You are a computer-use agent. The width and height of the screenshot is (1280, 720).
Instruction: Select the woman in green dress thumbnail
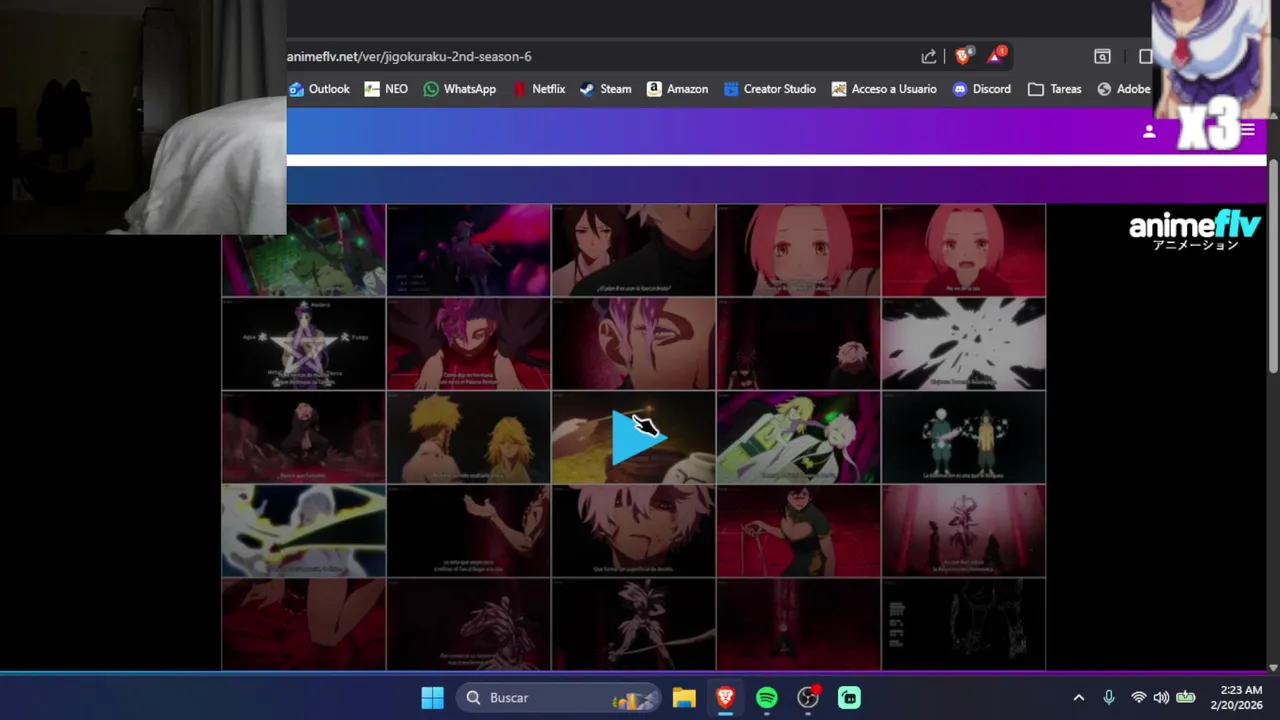(x=798, y=531)
